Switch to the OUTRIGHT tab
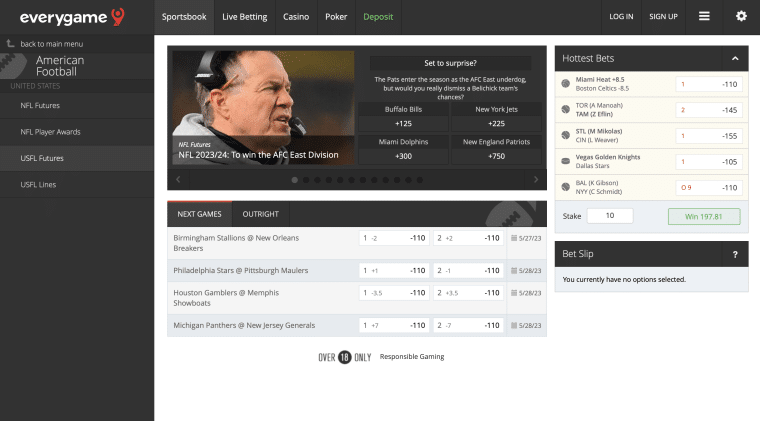Image resolution: width=760 pixels, height=421 pixels. tap(261, 214)
